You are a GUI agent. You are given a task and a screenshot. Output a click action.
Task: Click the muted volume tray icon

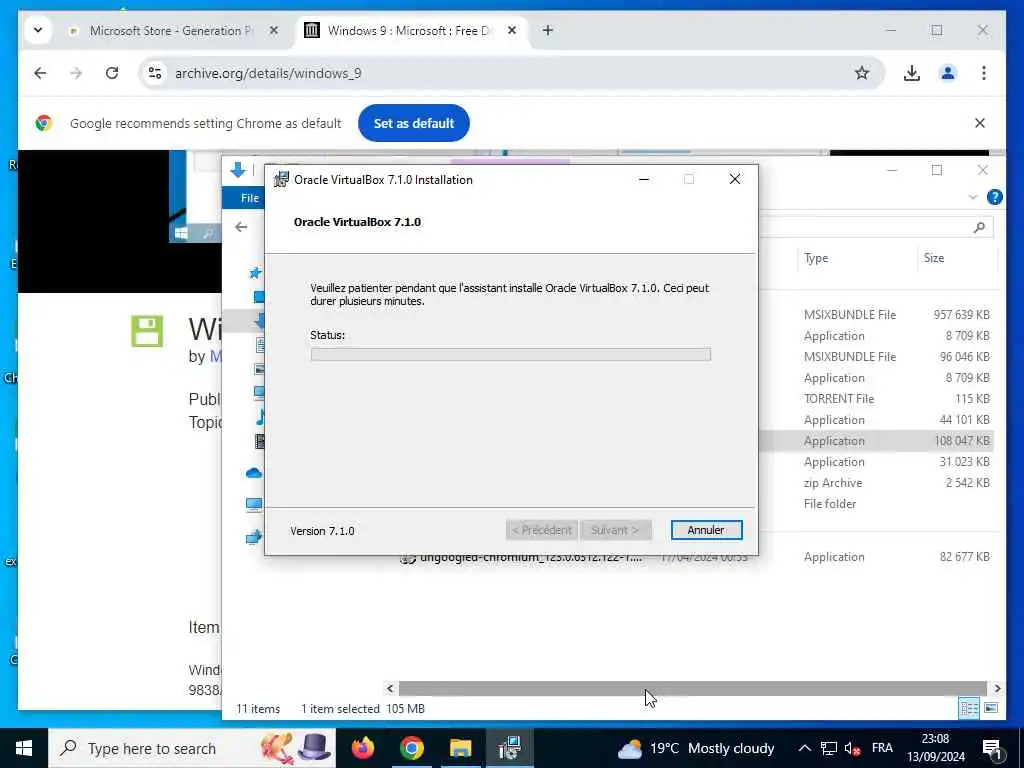pos(852,748)
